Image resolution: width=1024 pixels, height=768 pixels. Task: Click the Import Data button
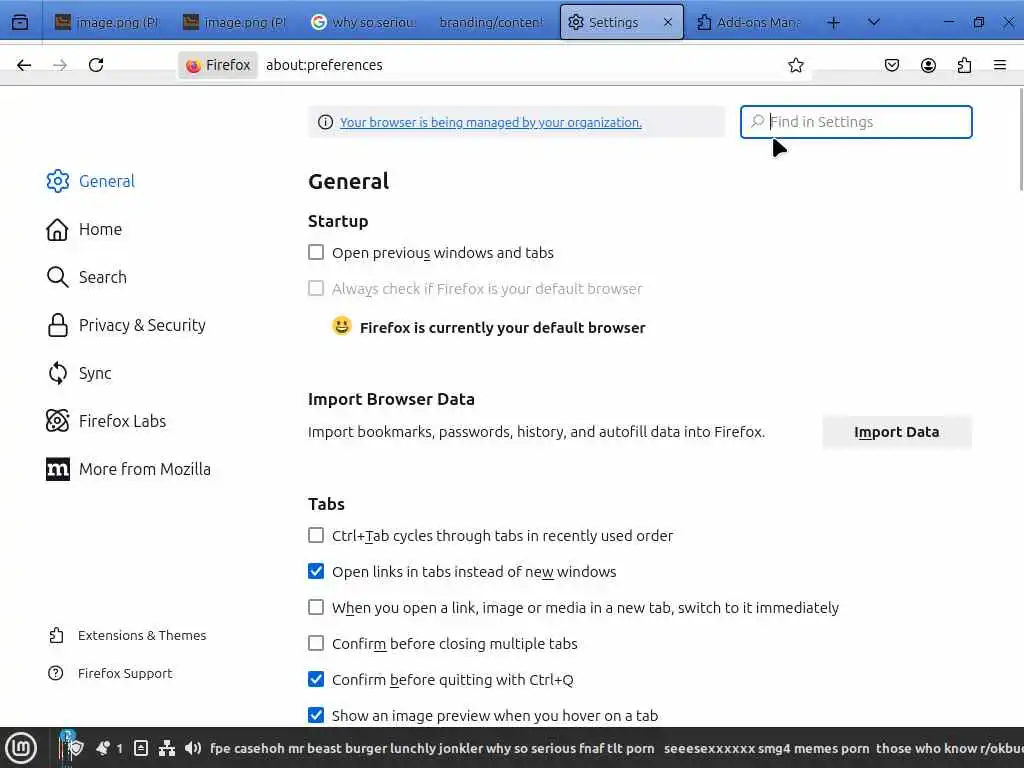897,432
